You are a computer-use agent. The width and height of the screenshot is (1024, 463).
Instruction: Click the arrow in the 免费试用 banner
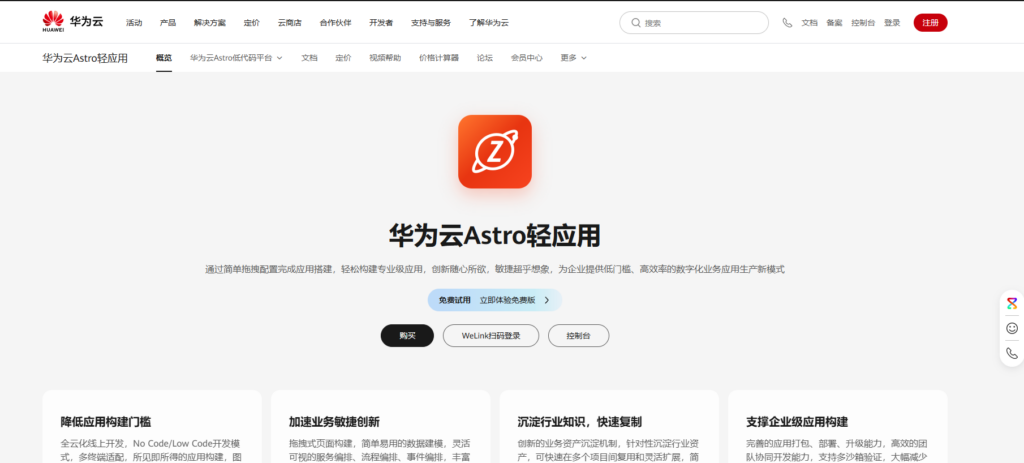click(547, 300)
